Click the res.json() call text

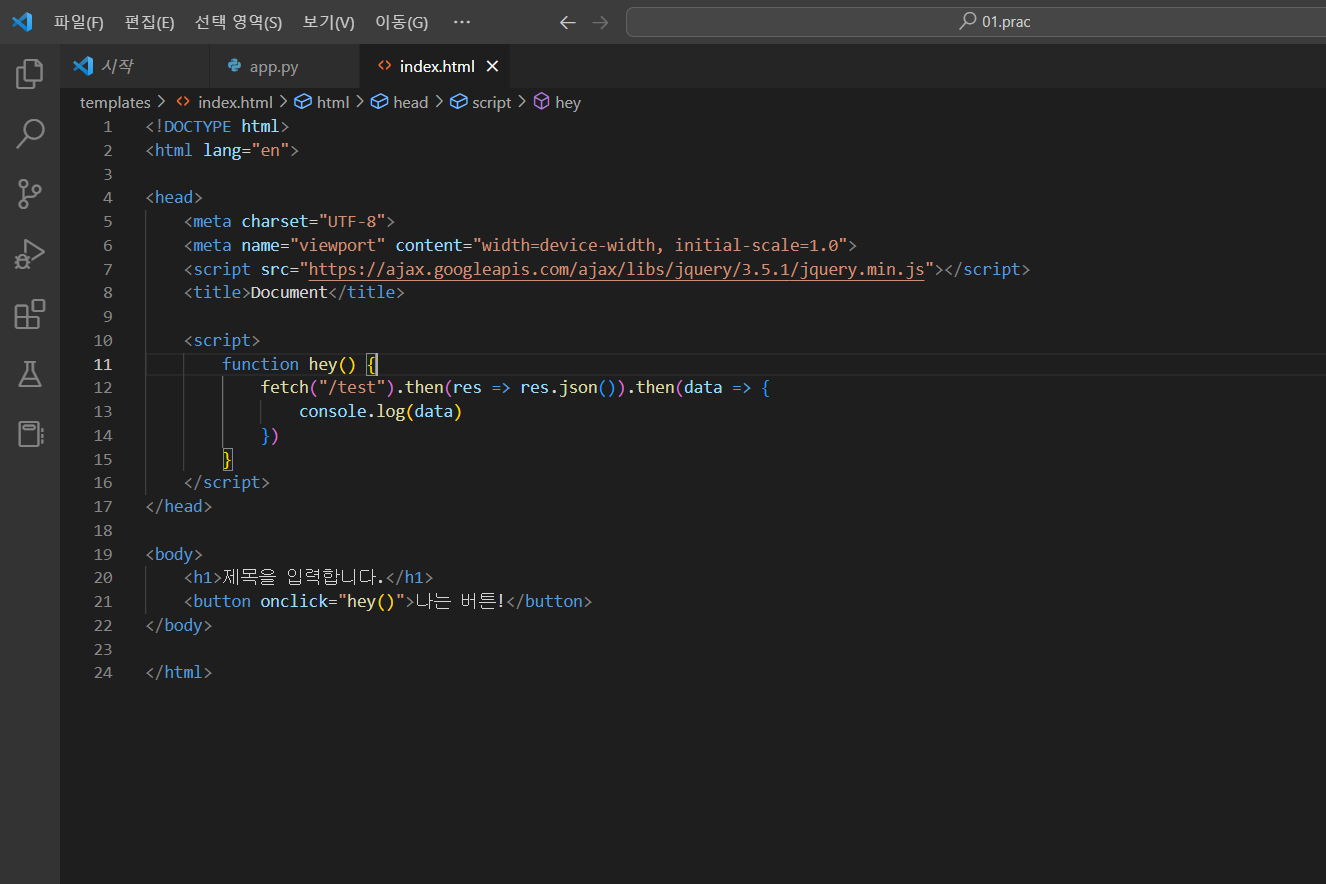pos(568,387)
